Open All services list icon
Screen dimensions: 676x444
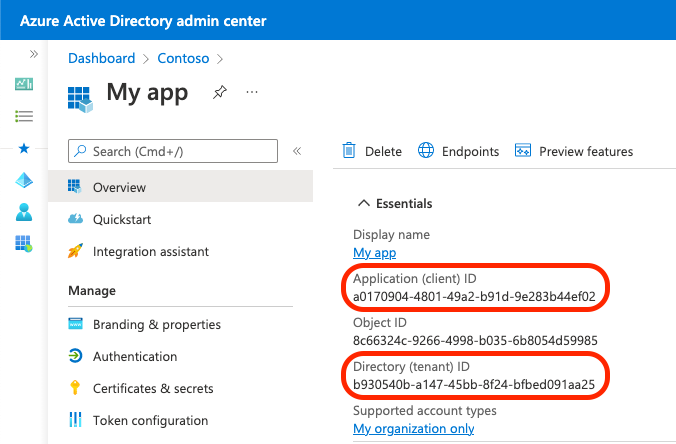click(24, 116)
